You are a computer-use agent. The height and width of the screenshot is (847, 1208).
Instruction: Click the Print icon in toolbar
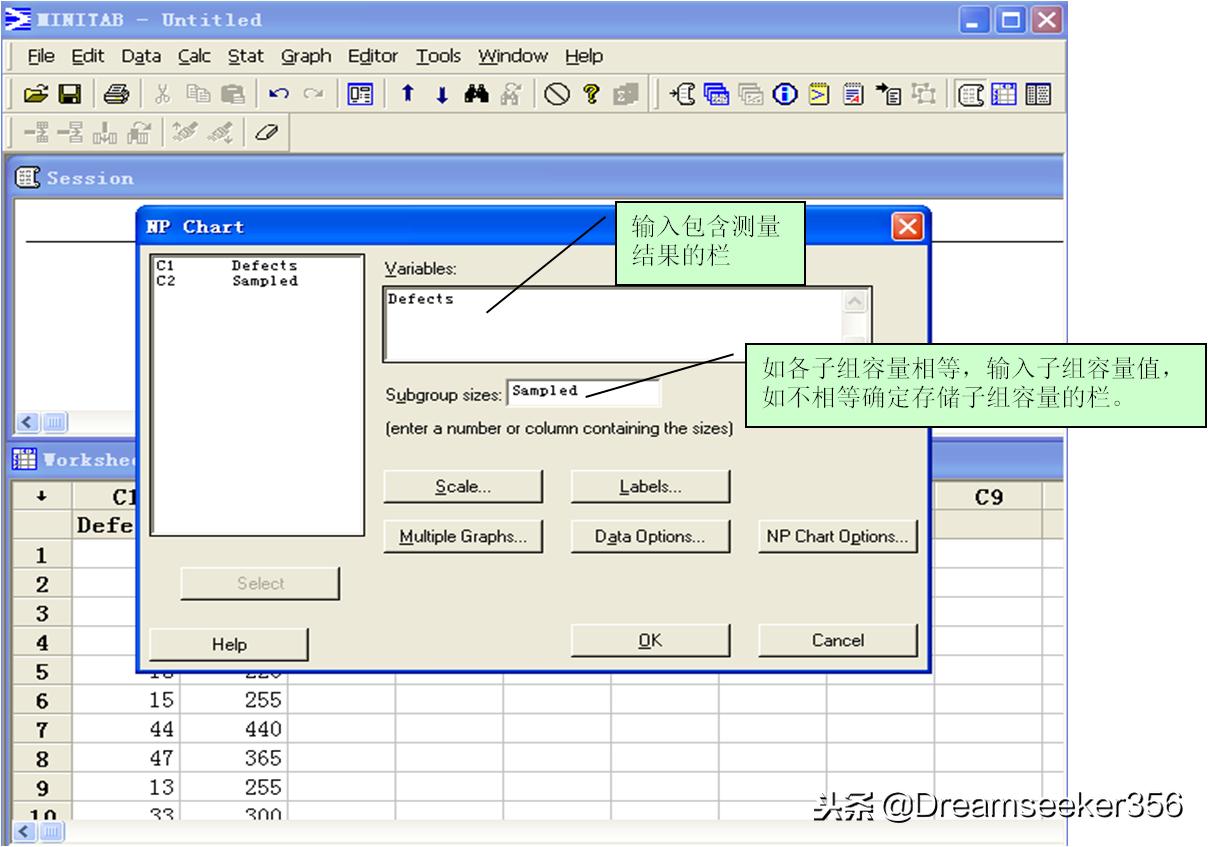[x=116, y=94]
